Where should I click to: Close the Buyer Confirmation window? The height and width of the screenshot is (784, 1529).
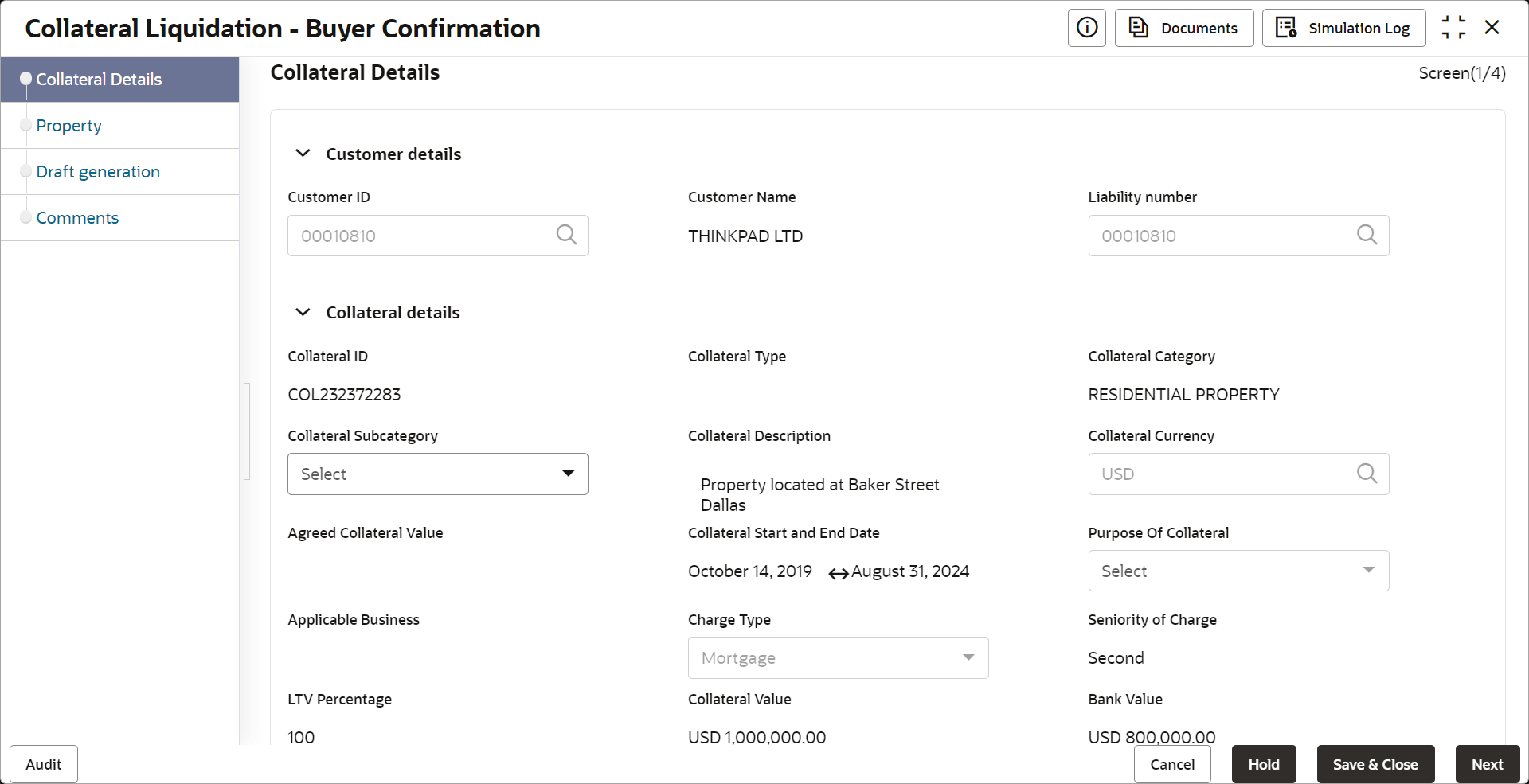tap(1492, 28)
